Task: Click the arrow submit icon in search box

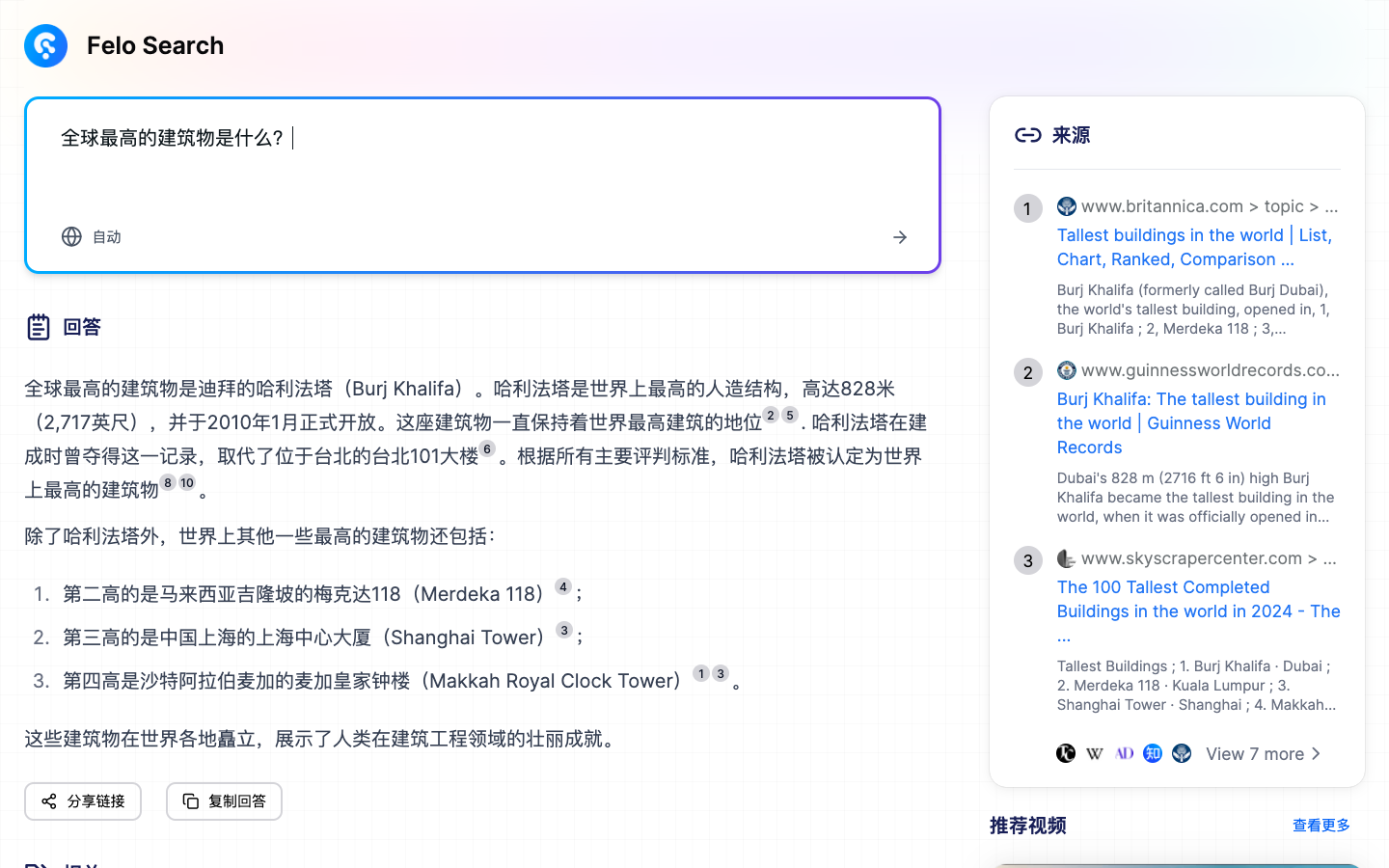Action: coord(899,236)
